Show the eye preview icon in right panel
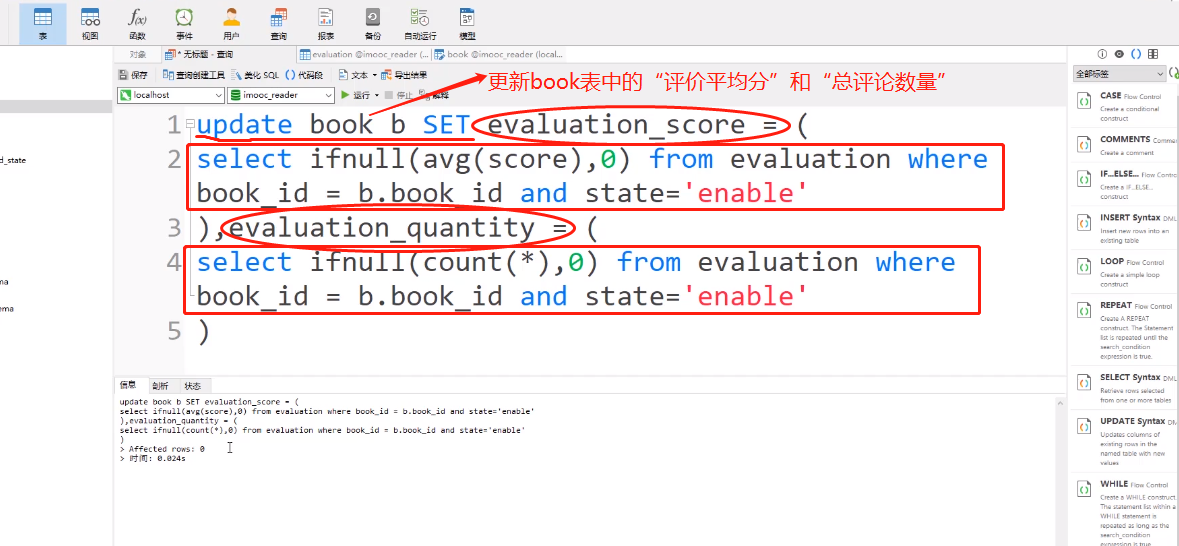The image size is (1179, 546). [x=1119, y=54]
